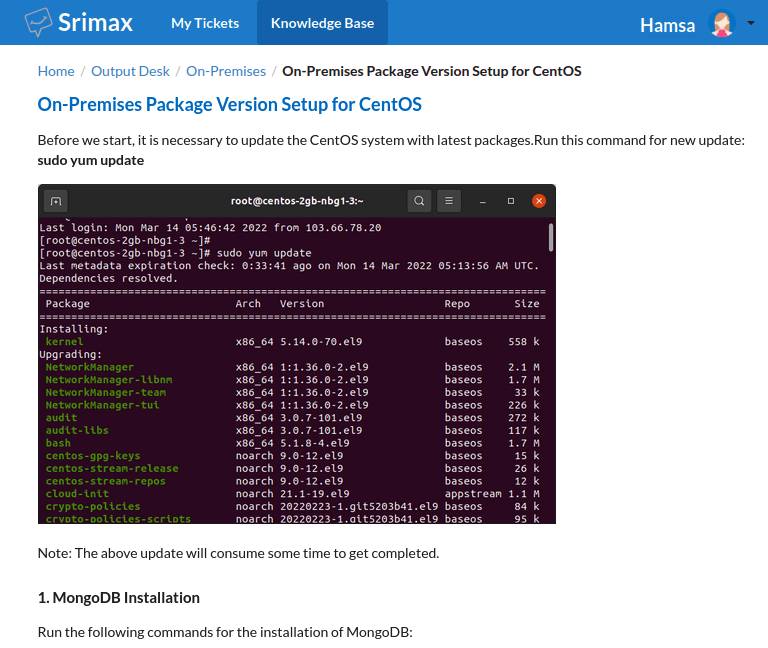The height and width of the screenshot is (648, 768).
Task: Click the '5.14.0-70.el9' kernel version
Action: click(x=321, y=341)
